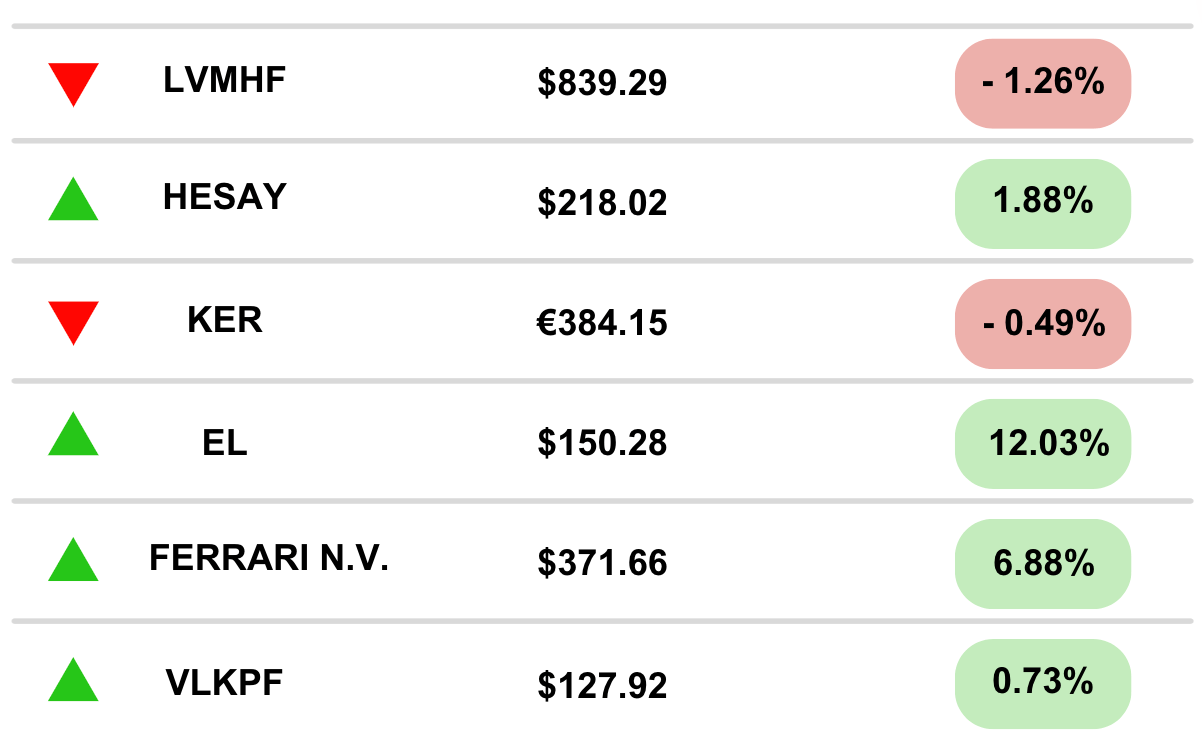Click the $839.29 price
Viewport: 1202px width, 748px height.
(602, 84)
